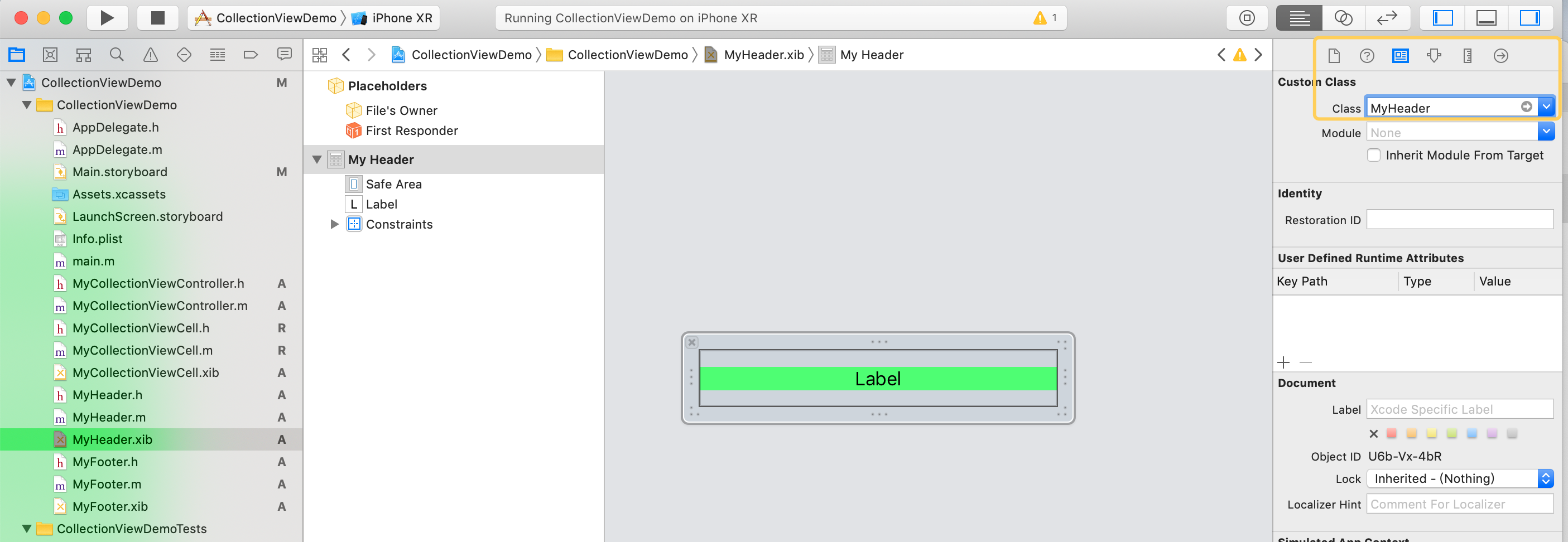1568x542 pixels.
Task: Show the Test navigator
Action: coord(184,55)
